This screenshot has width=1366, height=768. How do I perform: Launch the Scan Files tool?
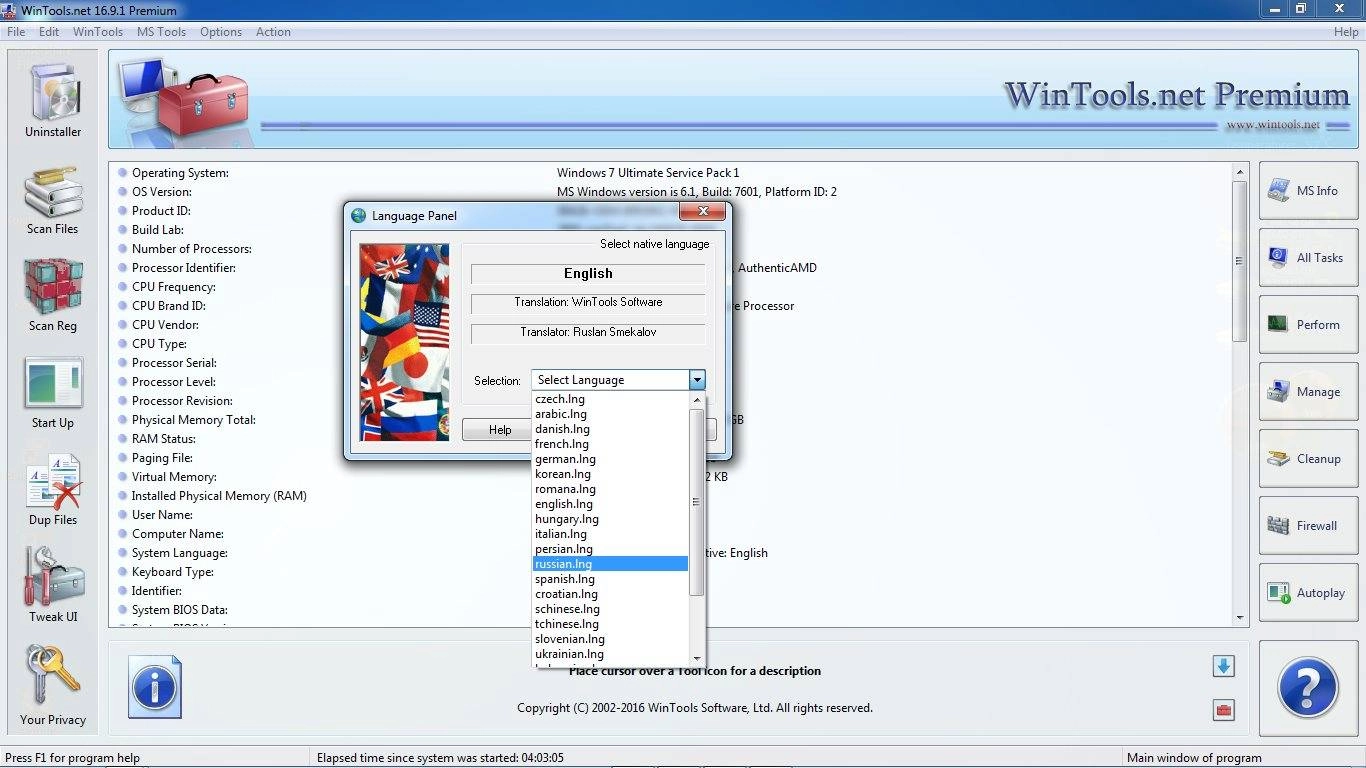(53, 200)
